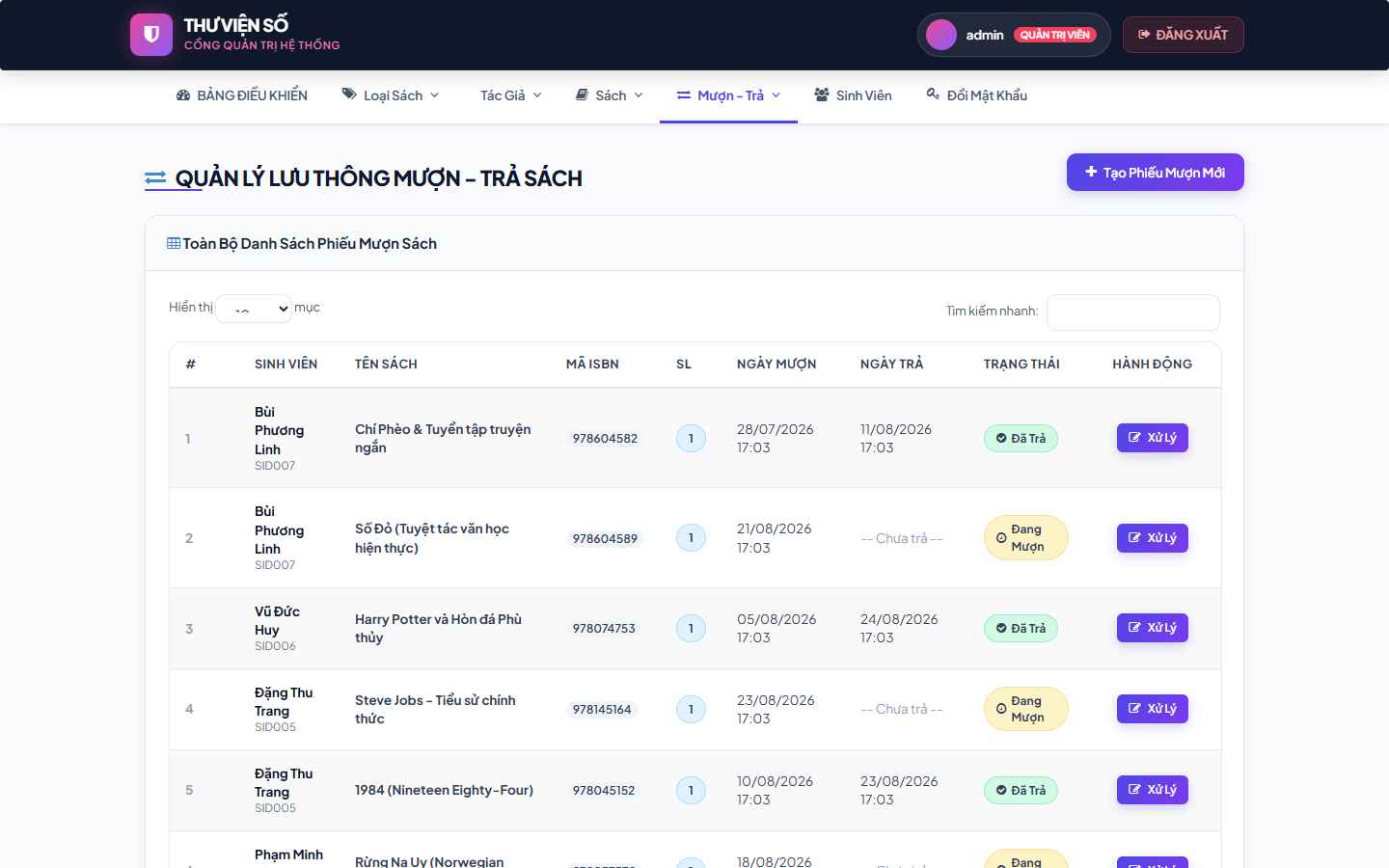The height and width of the screenshot is (868, 1389).
Task: Click Xử Lý button for Steve Jobs row
Action: point(1152,709)
